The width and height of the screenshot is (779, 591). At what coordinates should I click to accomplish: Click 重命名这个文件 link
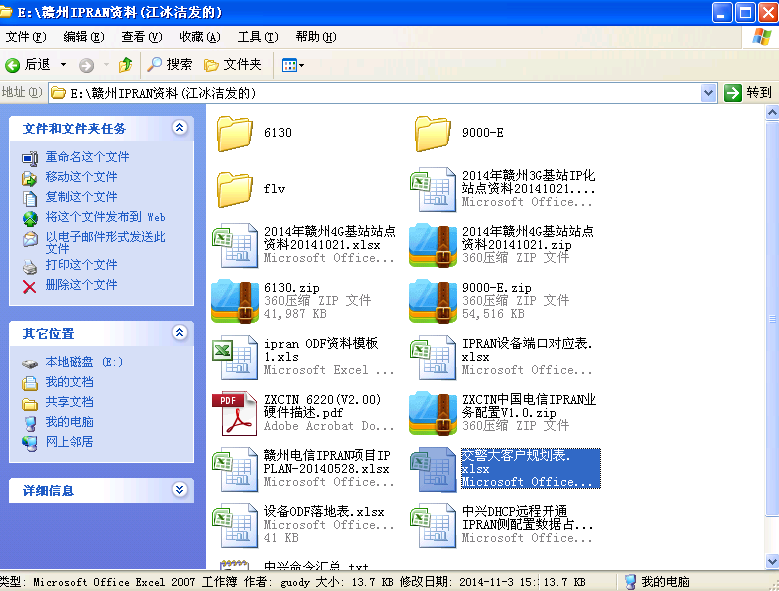click(87, 157)
